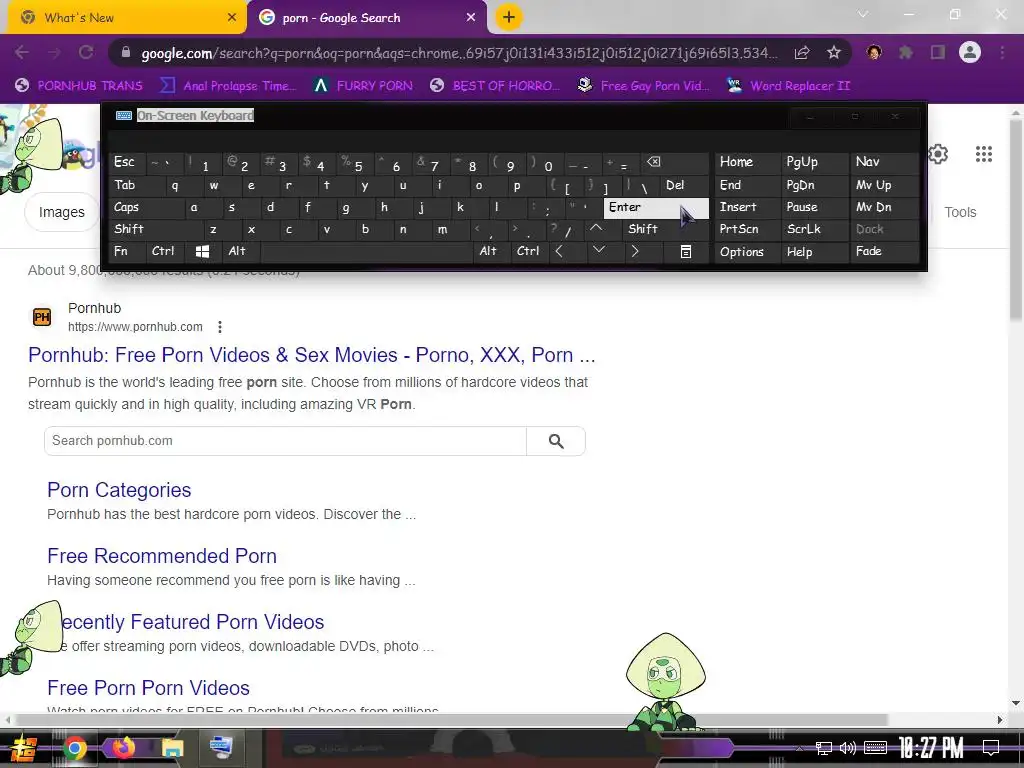Open File Explorer from the taskbar

173,748
